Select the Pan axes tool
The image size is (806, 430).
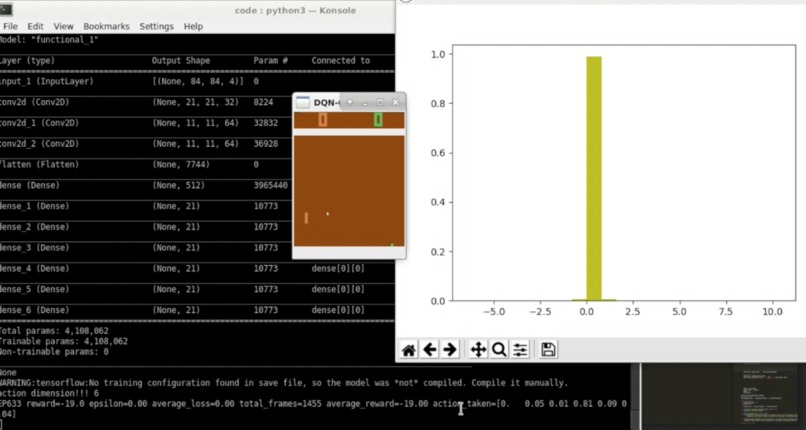(478, 350)
